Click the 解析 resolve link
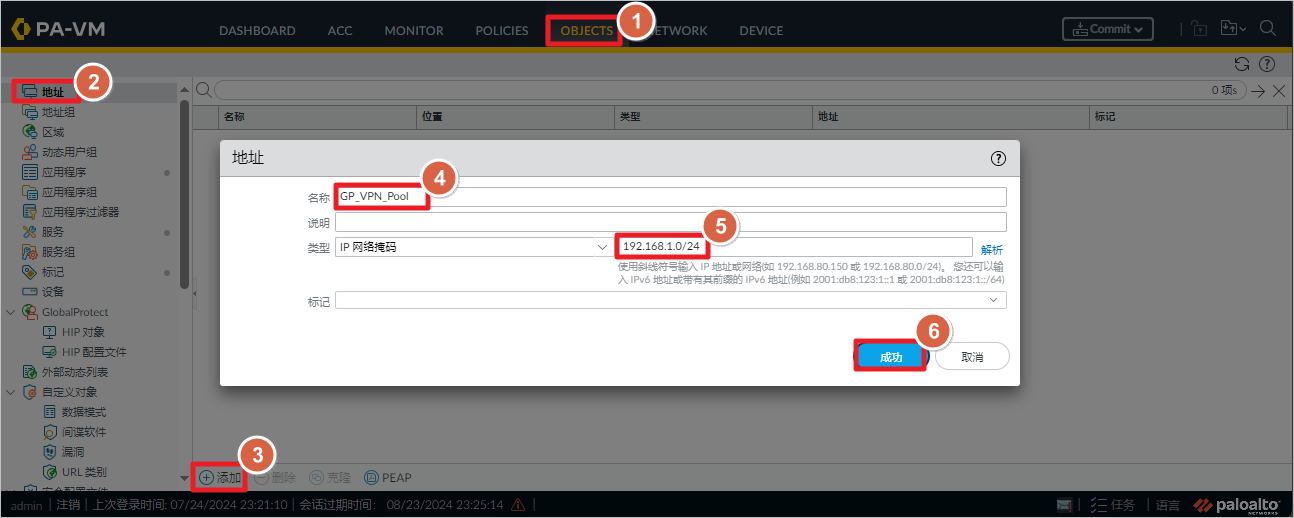 (992, 249)
